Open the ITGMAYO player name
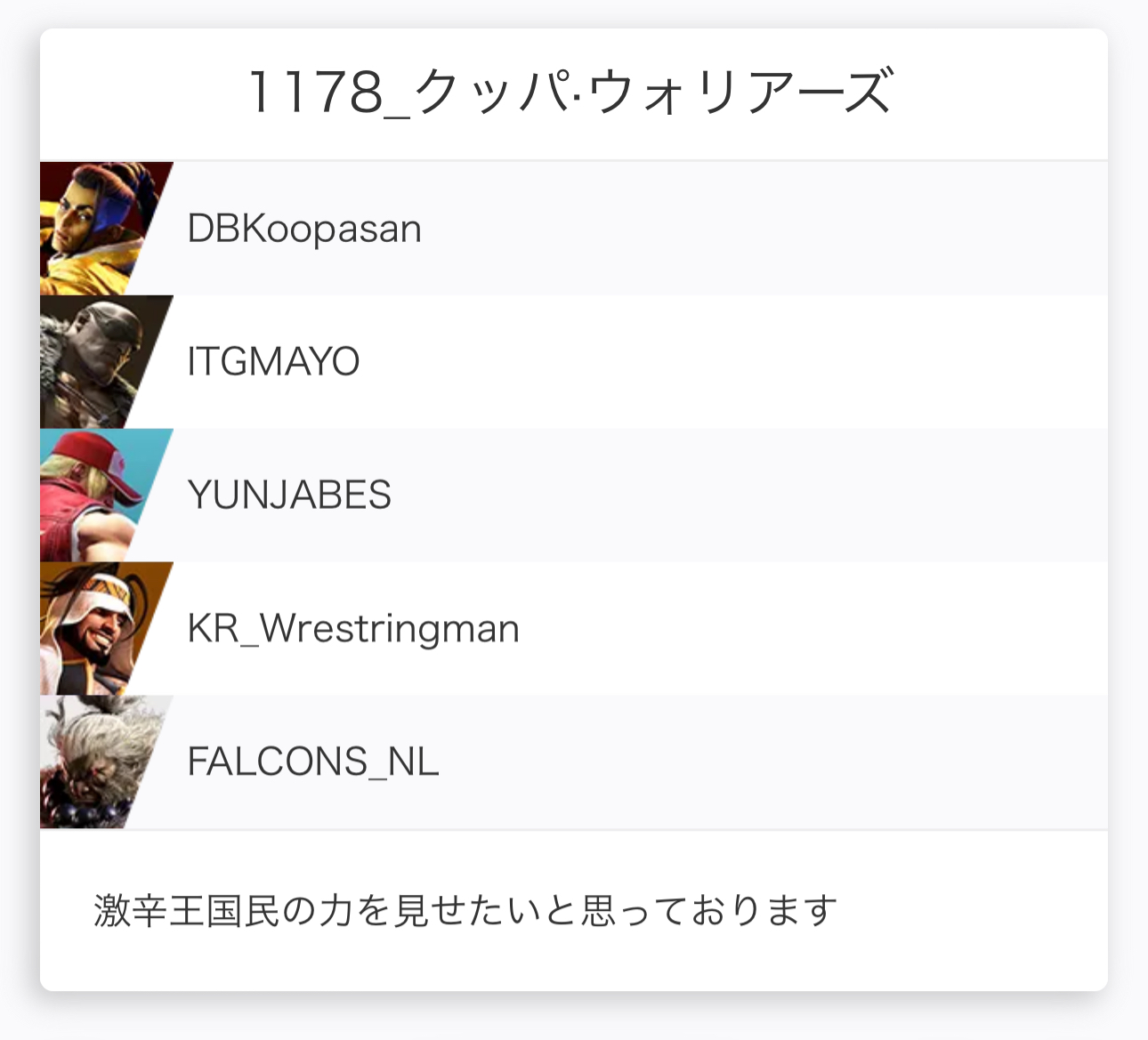Screen dimensions: 1148x1040 pyautogui.click(x=273, y=363)
